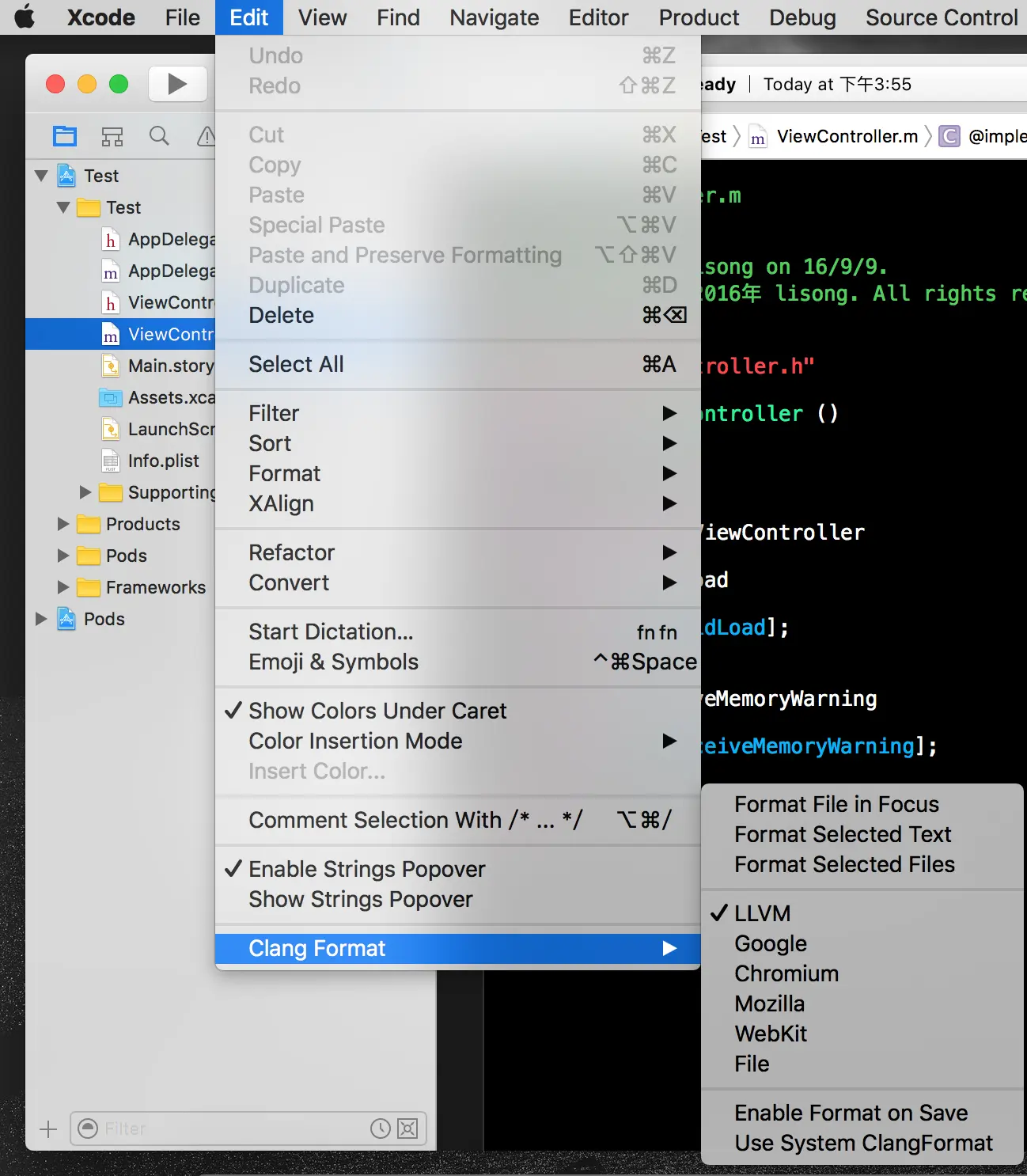Open the Format submenu

point(457,473)
